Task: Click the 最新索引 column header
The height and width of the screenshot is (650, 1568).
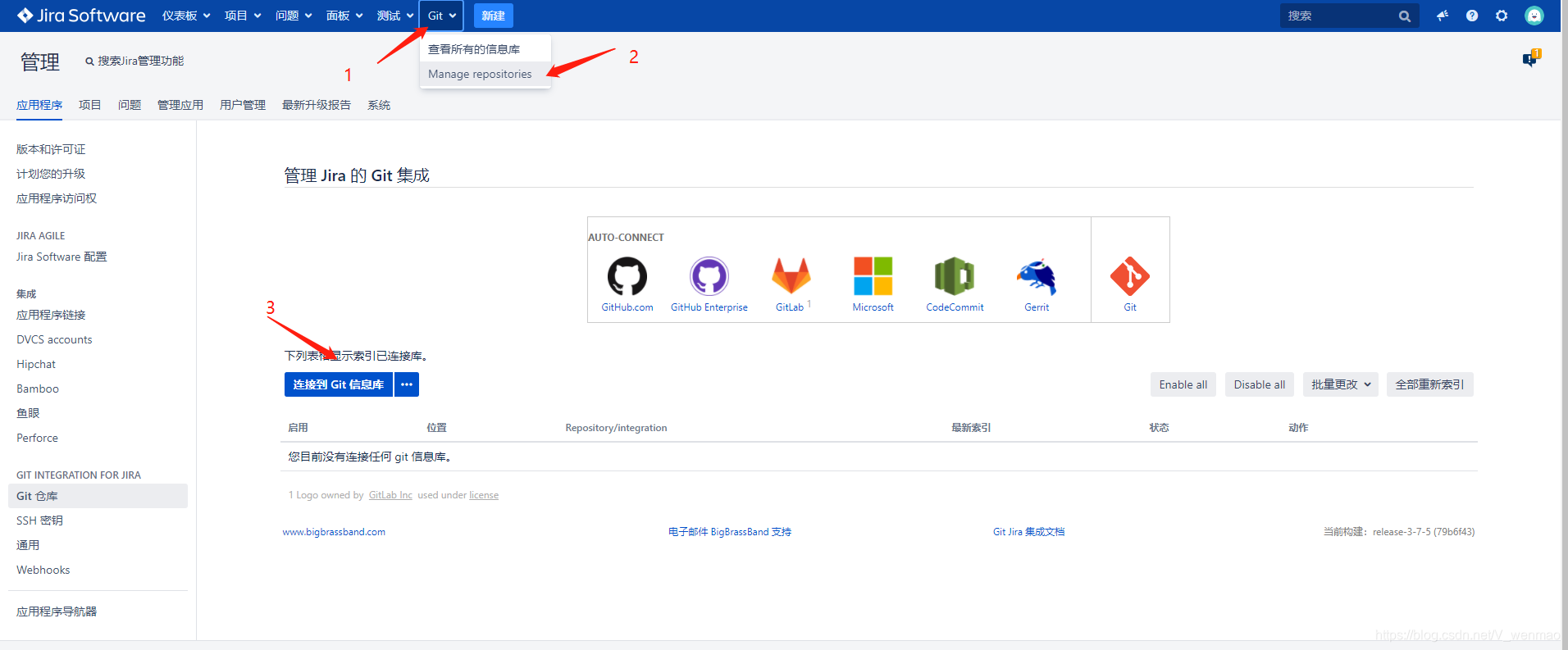Action: [x=971, y=428]
